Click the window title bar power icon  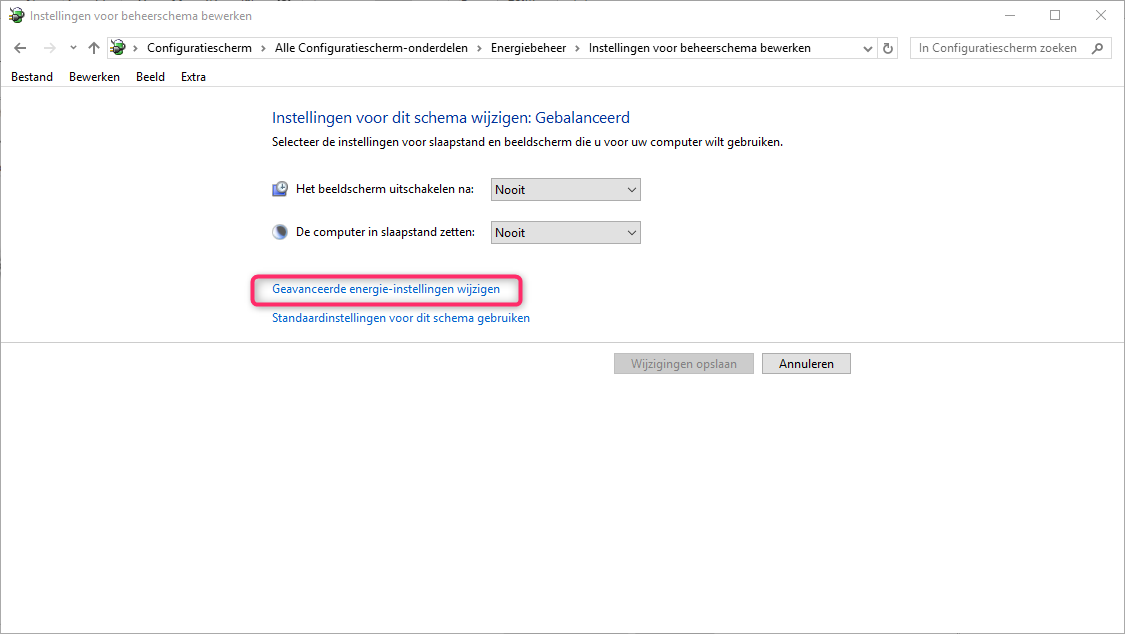(16, 15)
